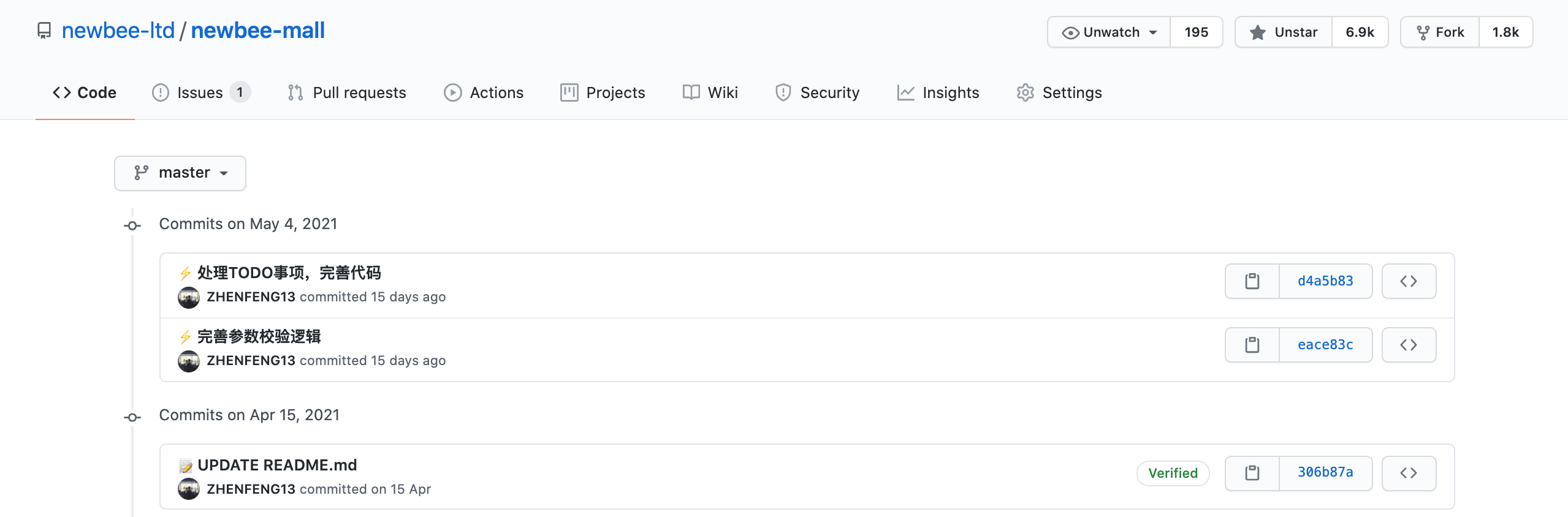Open the newbee-ltd organization link
This screenshot has width=1568, height=517.
click(118, 31)
